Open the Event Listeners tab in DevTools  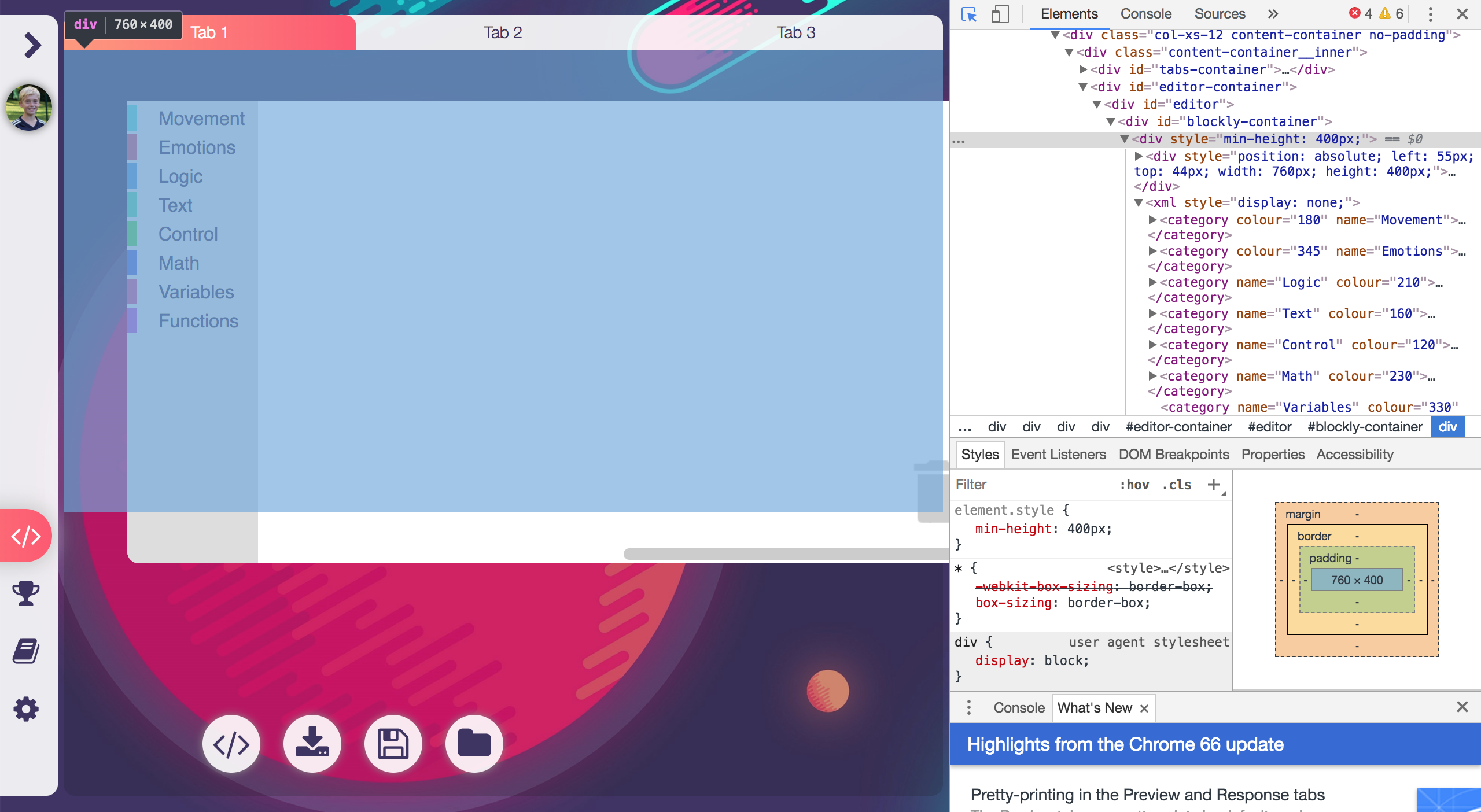pyautogui.click(x=1058, y=455)
